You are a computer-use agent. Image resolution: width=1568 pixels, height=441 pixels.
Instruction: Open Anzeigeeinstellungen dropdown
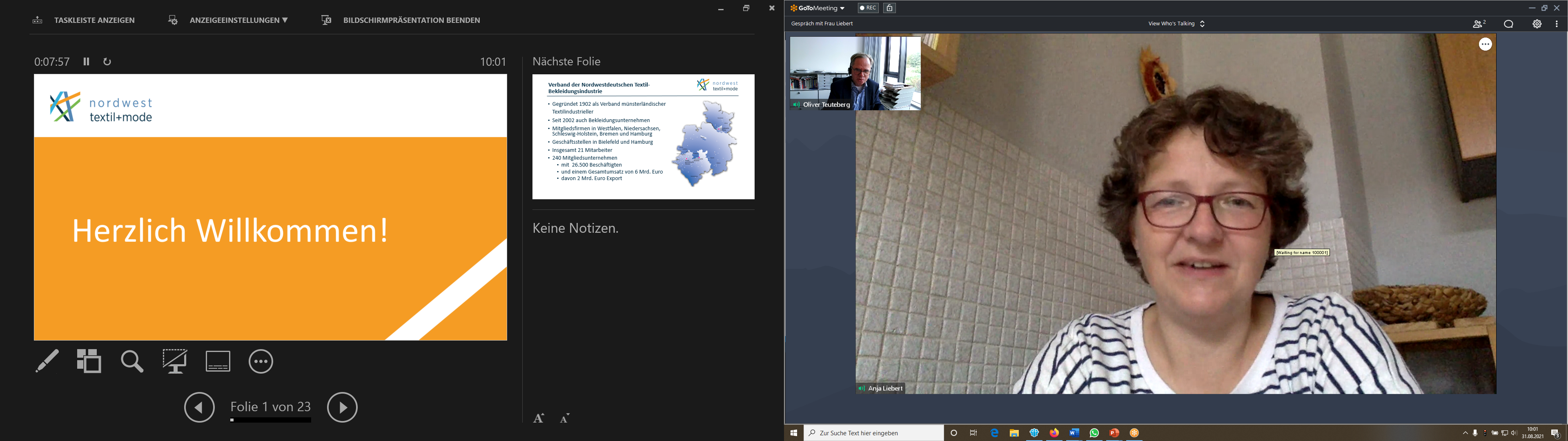[238, 20]
